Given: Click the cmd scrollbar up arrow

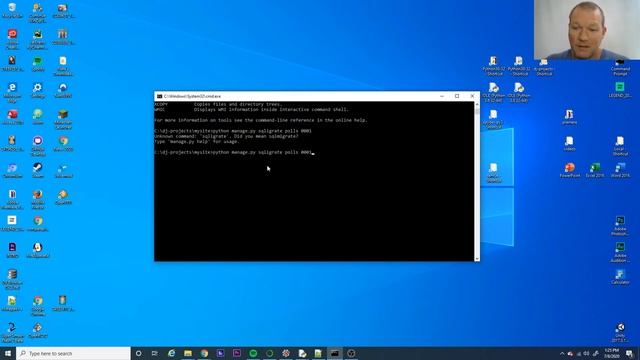Looking at the screenshot, I should (477, 104).
